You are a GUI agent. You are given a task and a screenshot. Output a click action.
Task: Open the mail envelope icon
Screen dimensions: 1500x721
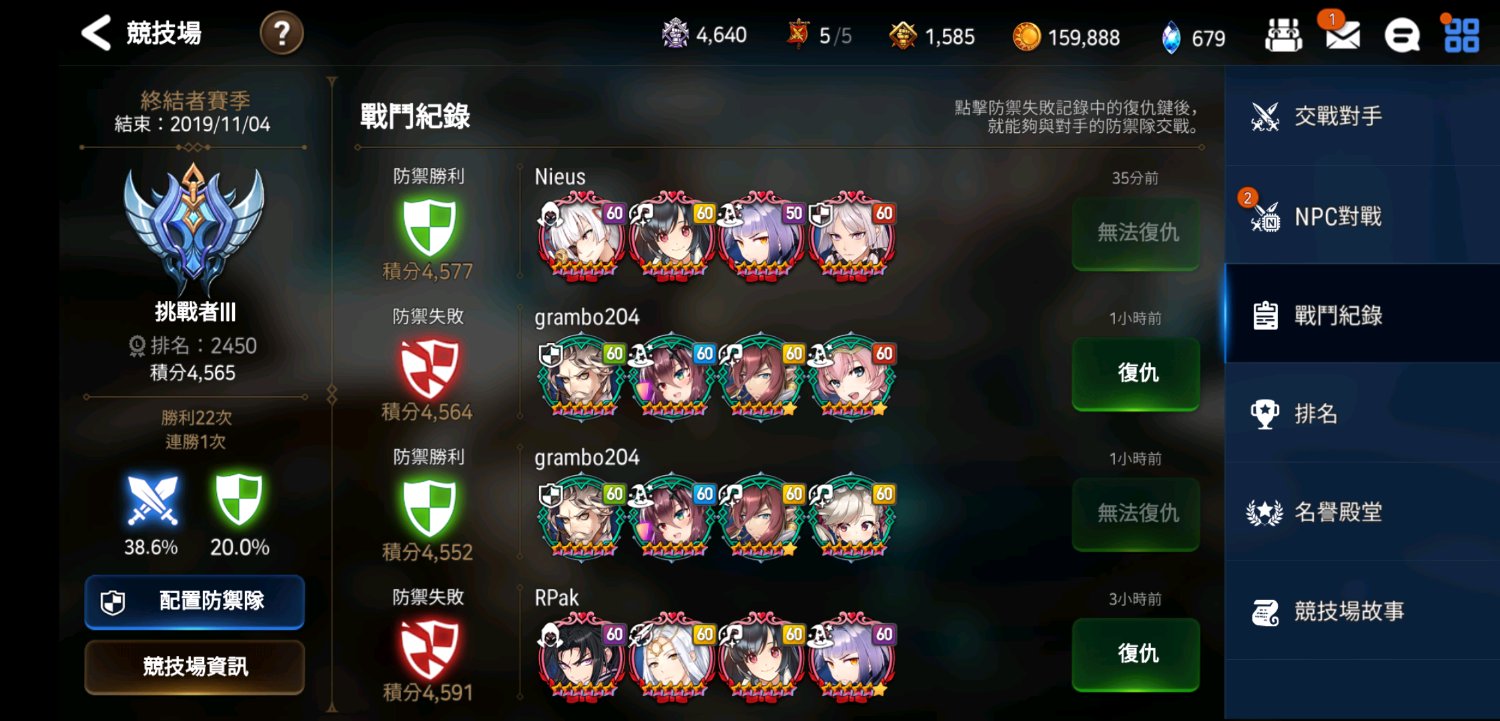pyautogui.click(x=1342, y=35)
